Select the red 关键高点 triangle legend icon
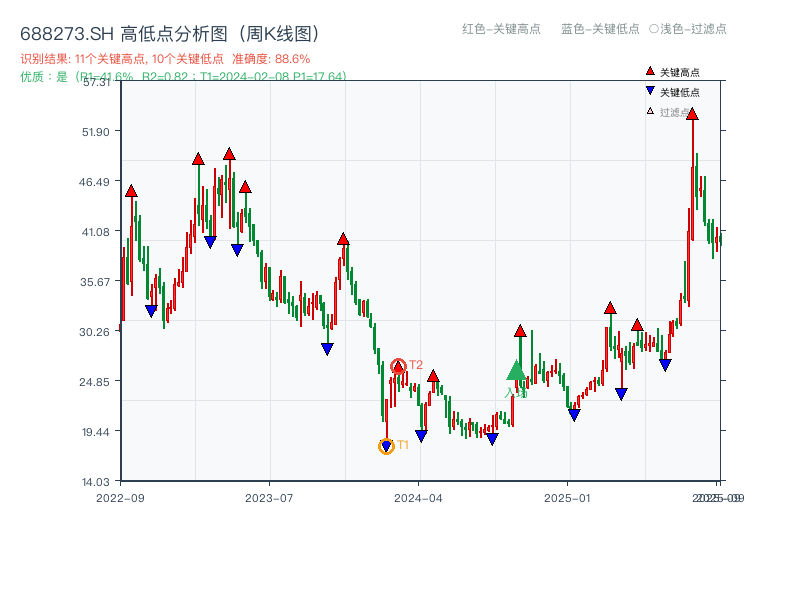This screenshot has height=600, width=800. coord(648,72)
